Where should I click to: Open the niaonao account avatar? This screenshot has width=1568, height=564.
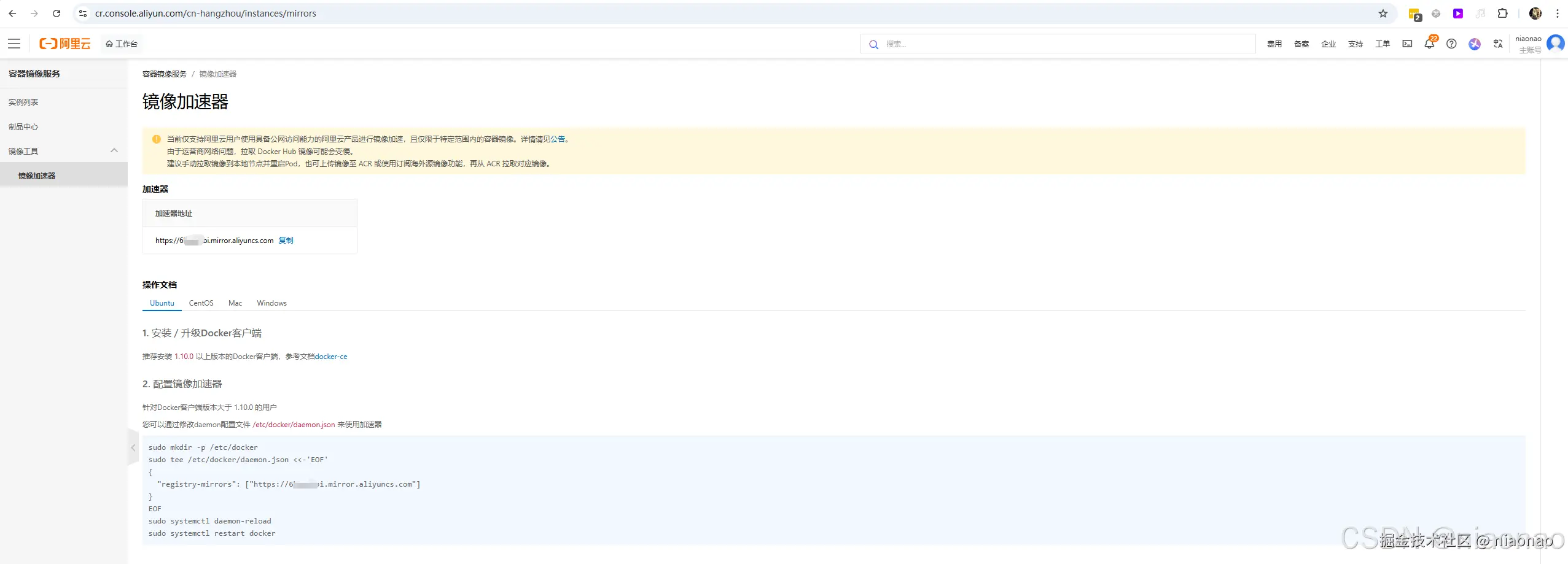(1556, 43)
